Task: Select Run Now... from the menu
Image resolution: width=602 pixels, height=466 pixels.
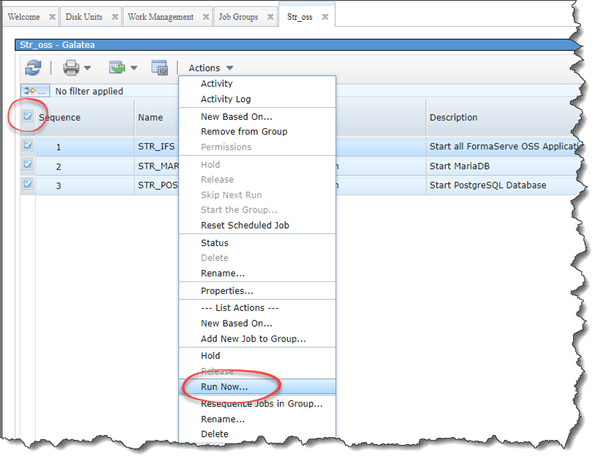Action: (x=224, y=386)
